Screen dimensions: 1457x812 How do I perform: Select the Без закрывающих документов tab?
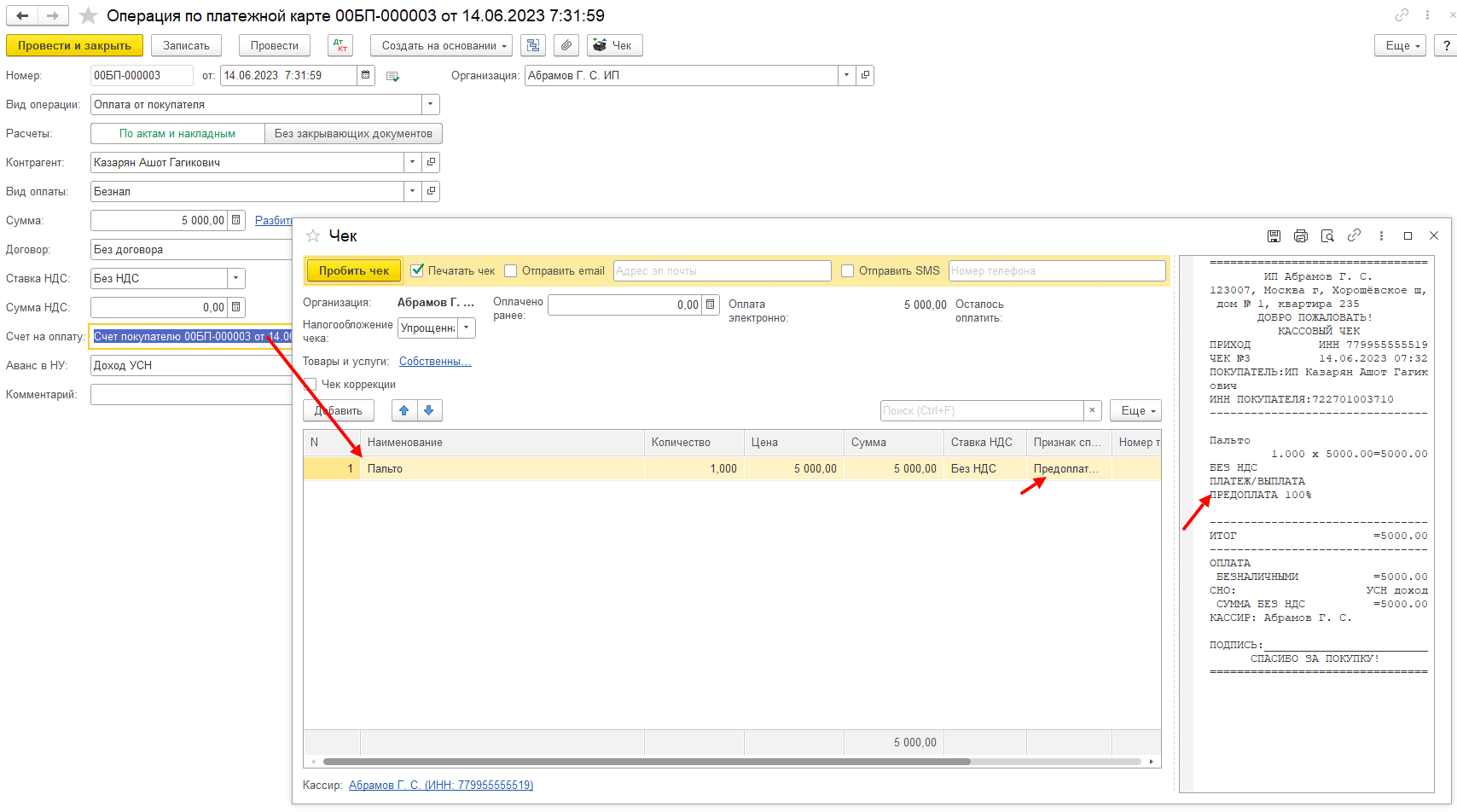pos(353,134)
